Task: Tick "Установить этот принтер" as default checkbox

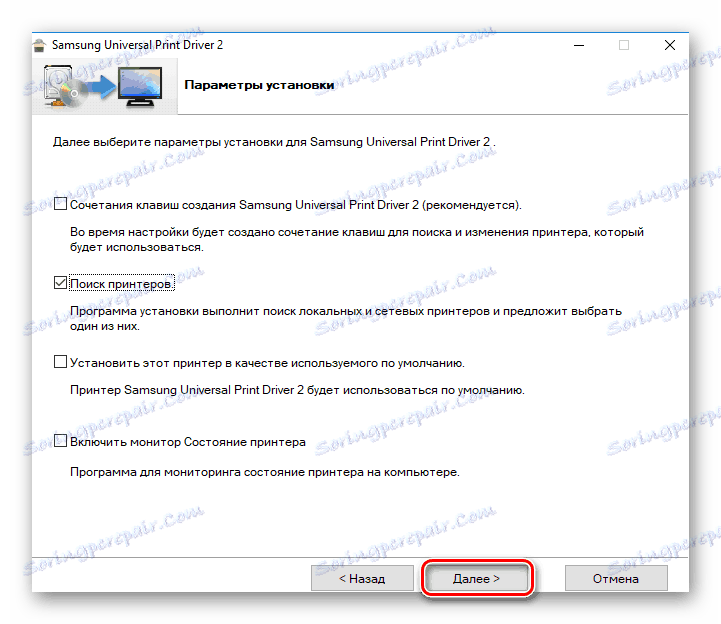Action: [x=60, y=362]
